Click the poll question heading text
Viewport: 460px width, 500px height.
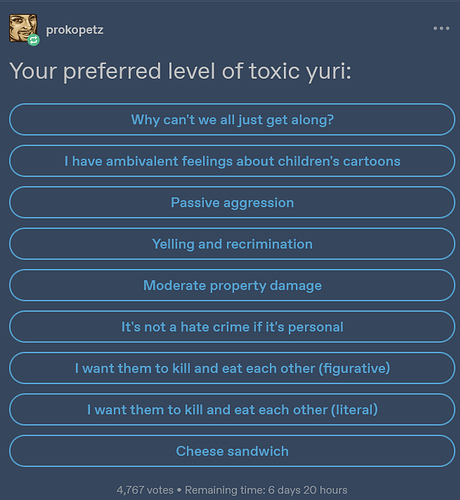click(180, 71)
